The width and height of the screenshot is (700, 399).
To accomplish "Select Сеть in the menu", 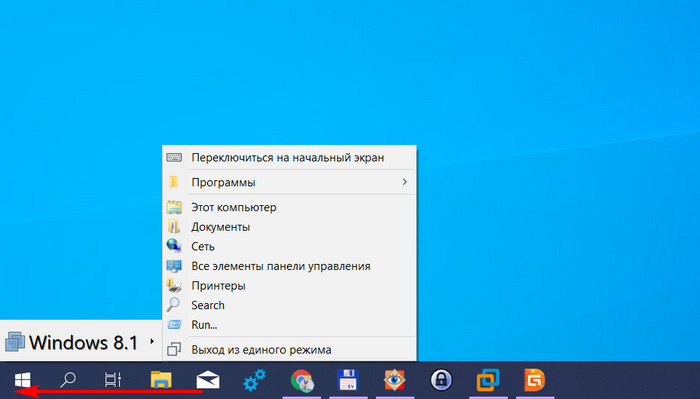I will pyautogui.click(x=290, y=246).
